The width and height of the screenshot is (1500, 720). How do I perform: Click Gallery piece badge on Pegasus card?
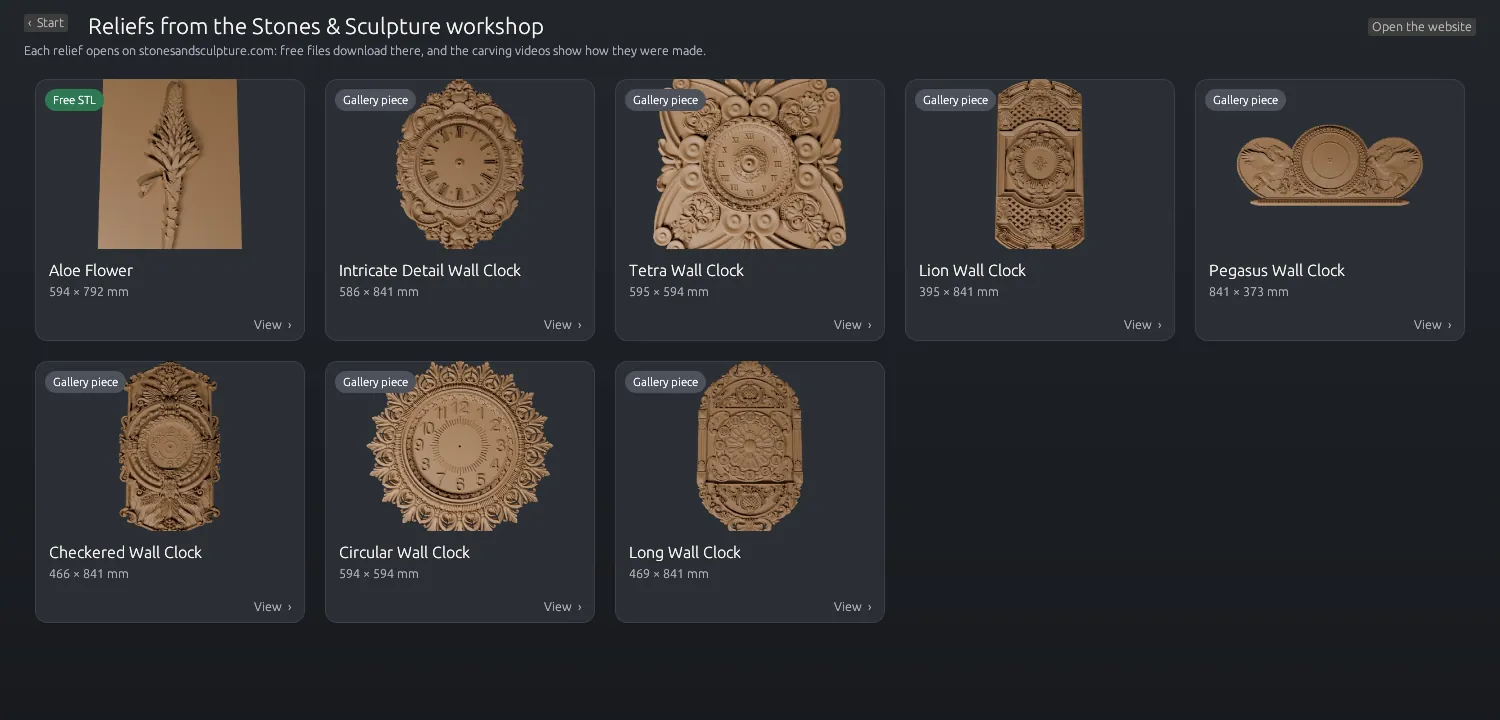tap(1245, 100)
